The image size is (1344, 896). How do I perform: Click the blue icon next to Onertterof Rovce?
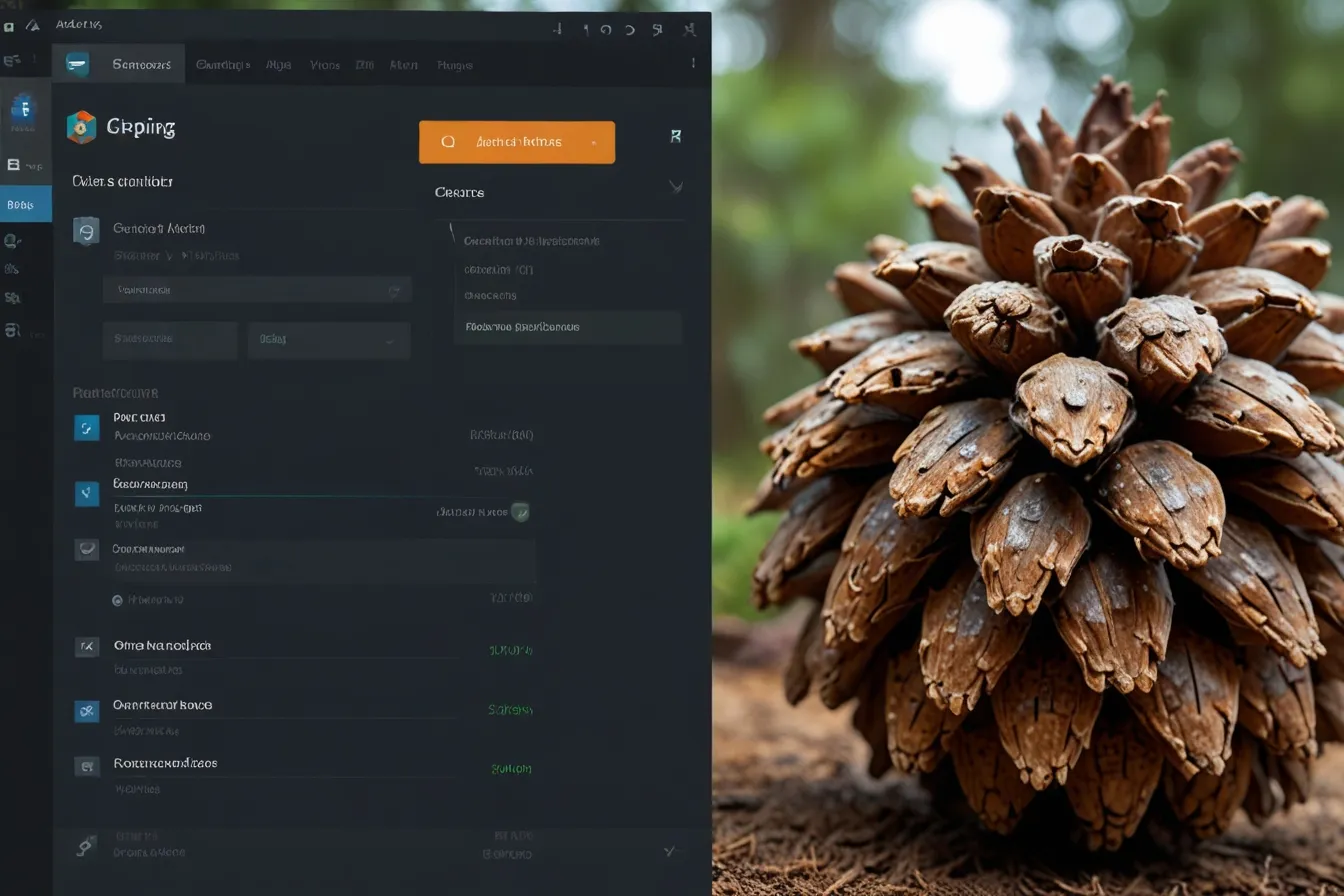(87, 711)
